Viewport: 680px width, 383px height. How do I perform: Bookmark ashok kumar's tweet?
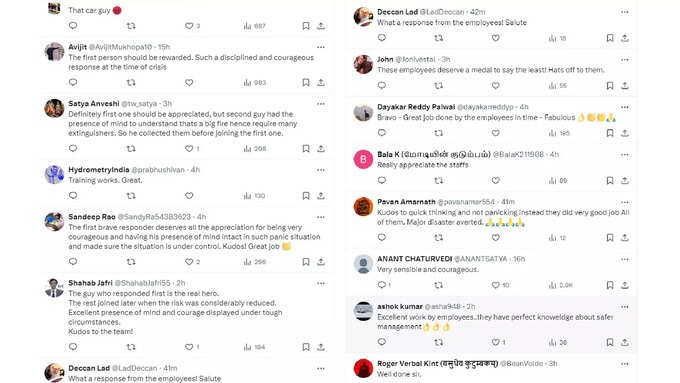pos(610,342)
